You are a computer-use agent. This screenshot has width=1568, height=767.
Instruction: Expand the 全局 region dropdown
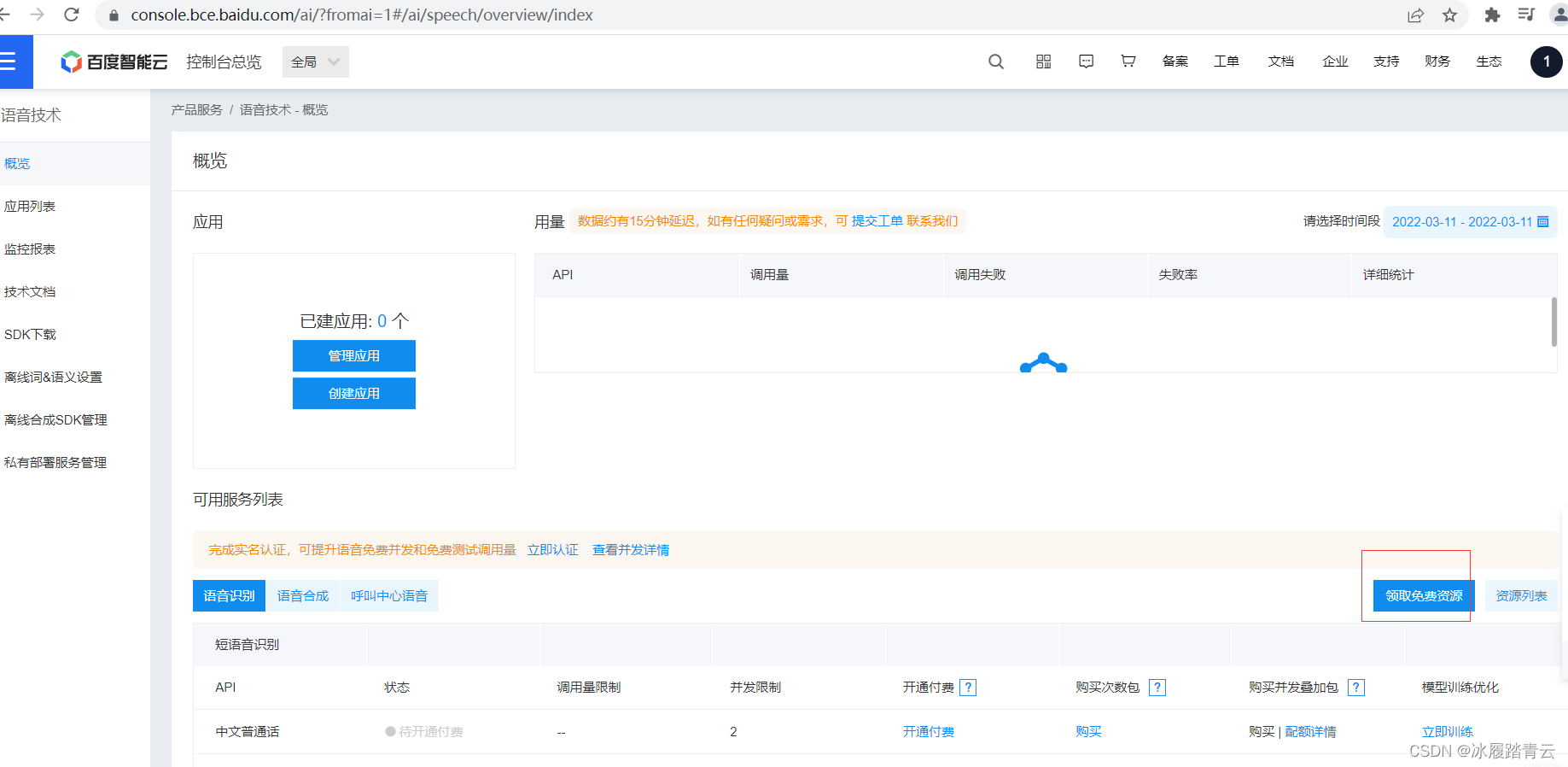(x=316, y=61)
